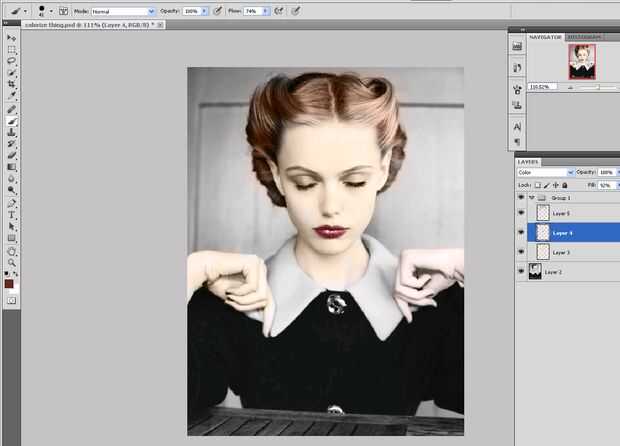Viewport: 620px width, 446px height.
Task: Select Layer 3 in Layers panel
Action: (574, 252)
